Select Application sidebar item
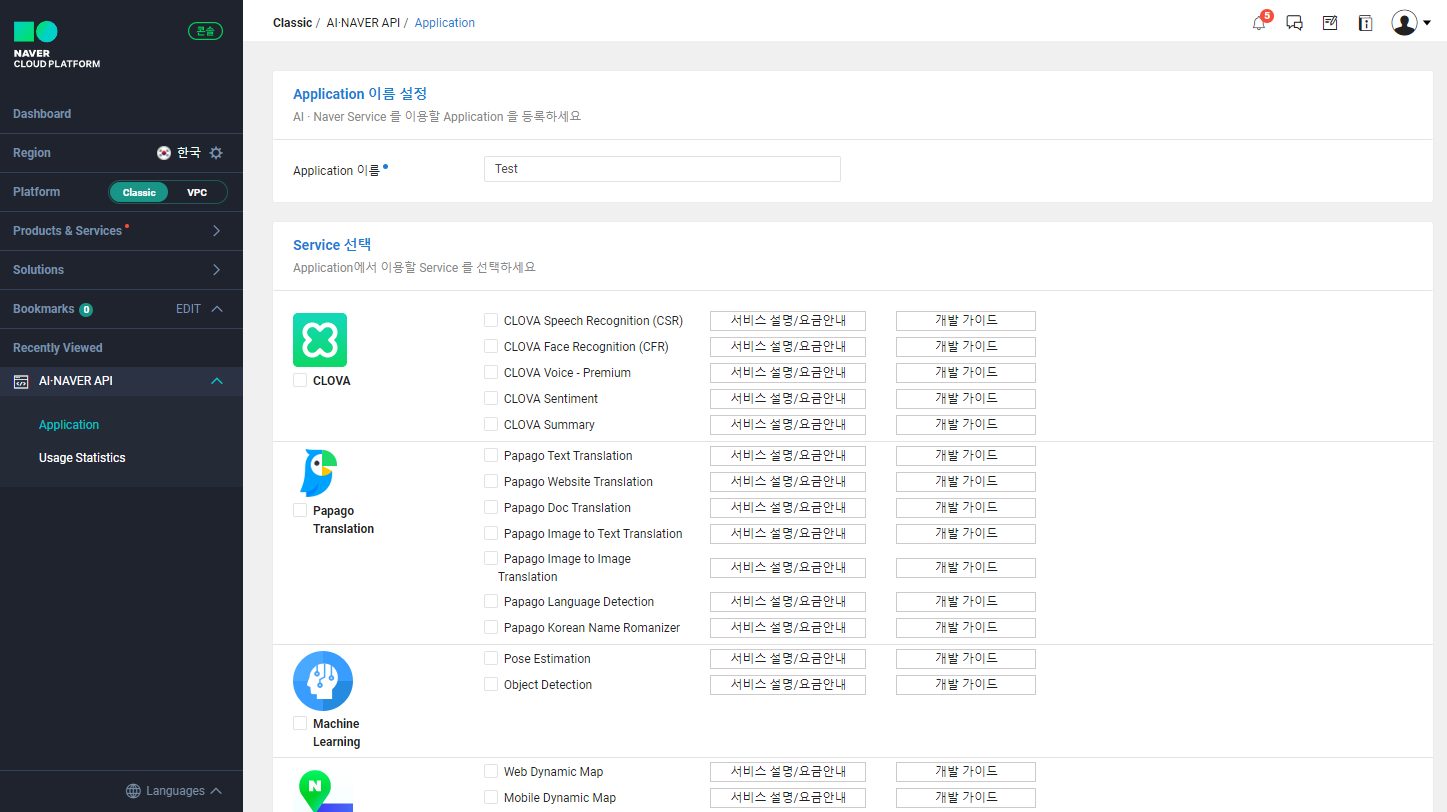The image size is (1447, 812). pos(69,425)
